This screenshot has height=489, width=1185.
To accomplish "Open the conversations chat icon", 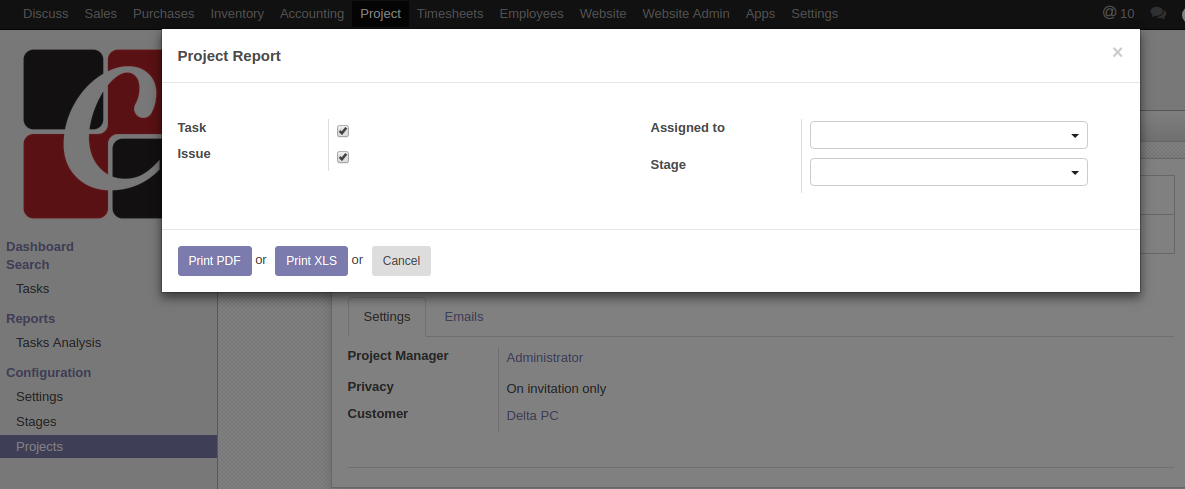I will (1158, 14).
